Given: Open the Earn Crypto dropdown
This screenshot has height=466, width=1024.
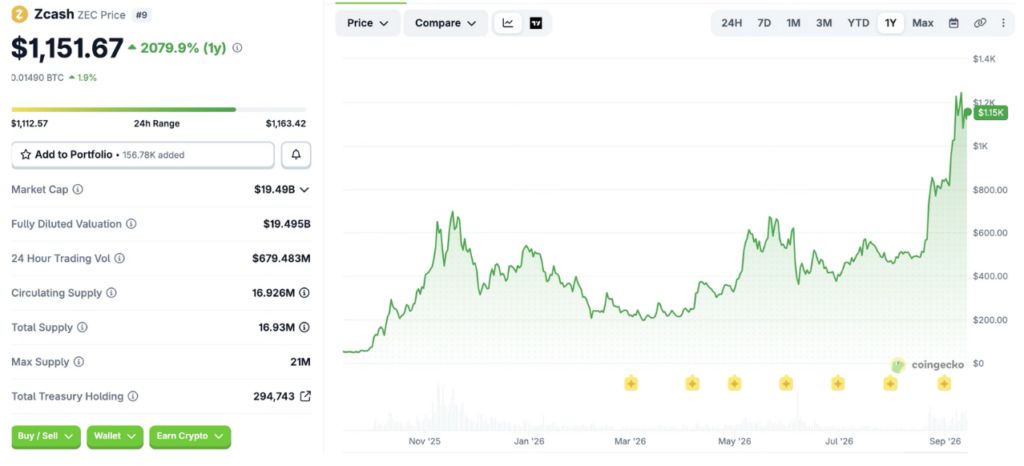Looking at the screenshot, I should [190, 437].
